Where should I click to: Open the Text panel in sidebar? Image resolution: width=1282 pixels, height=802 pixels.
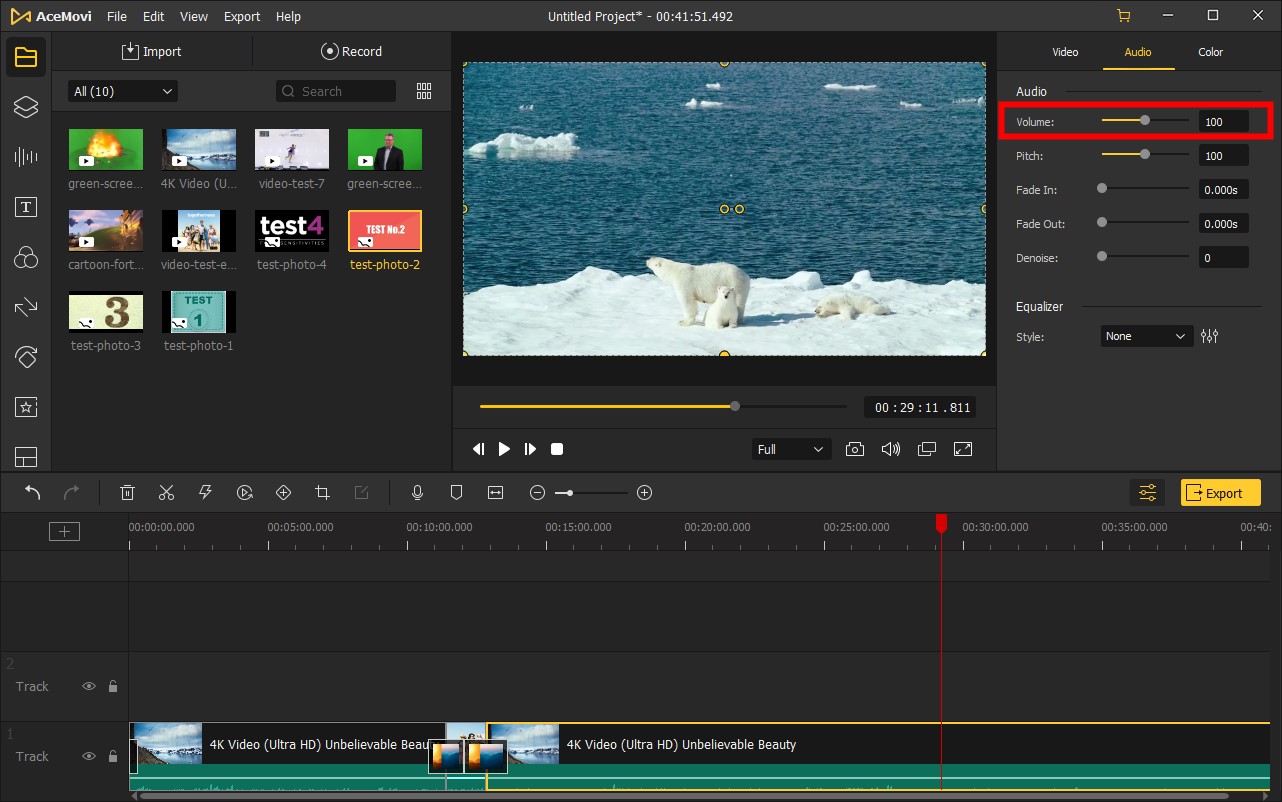coord(25,207)
